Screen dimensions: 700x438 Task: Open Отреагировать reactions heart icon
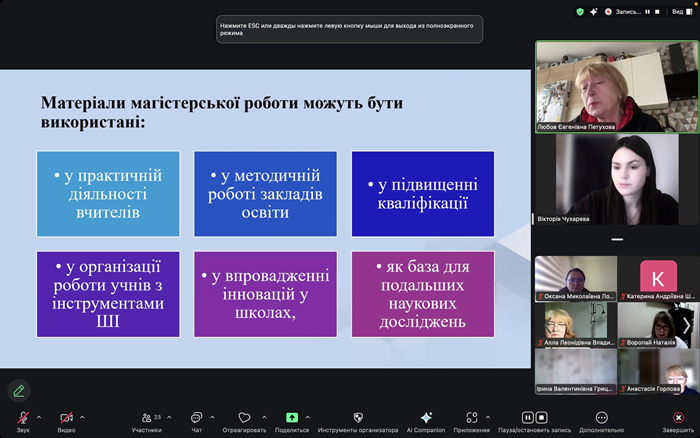[x=244, y=417]
